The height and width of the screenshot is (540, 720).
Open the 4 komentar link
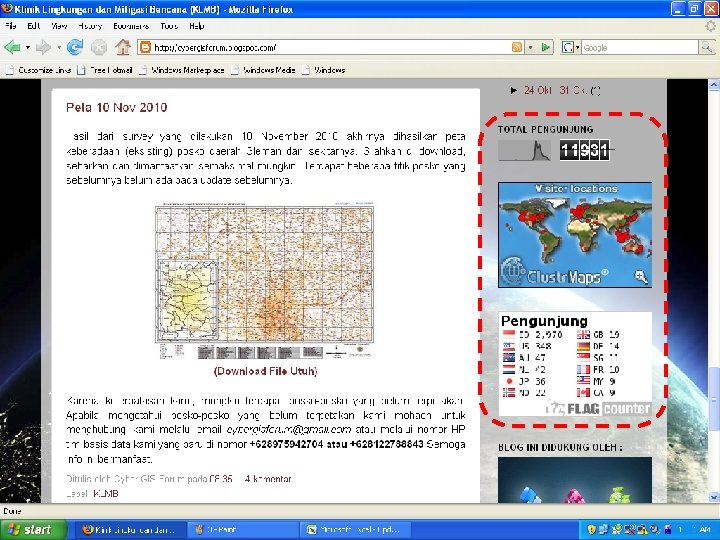[x=268, y=479]
